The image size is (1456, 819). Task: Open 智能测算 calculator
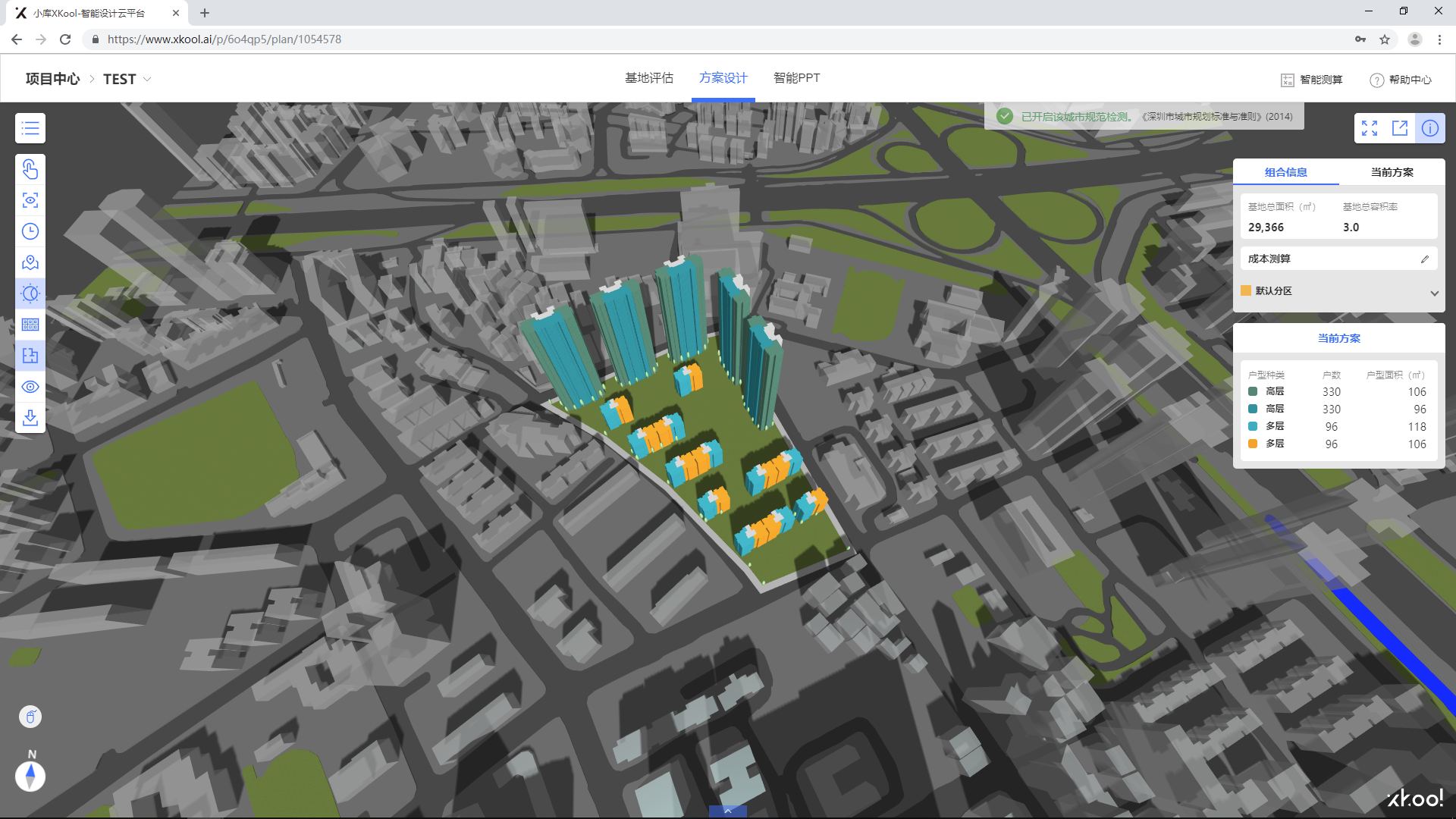point(1312,80)
